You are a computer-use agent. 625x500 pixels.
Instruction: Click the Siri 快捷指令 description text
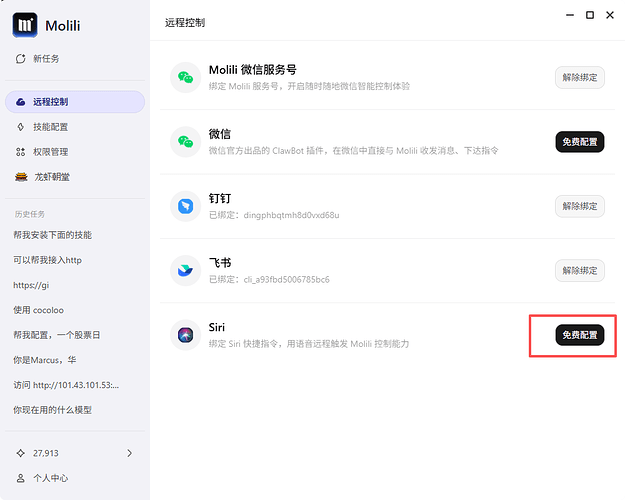(309, 344)
